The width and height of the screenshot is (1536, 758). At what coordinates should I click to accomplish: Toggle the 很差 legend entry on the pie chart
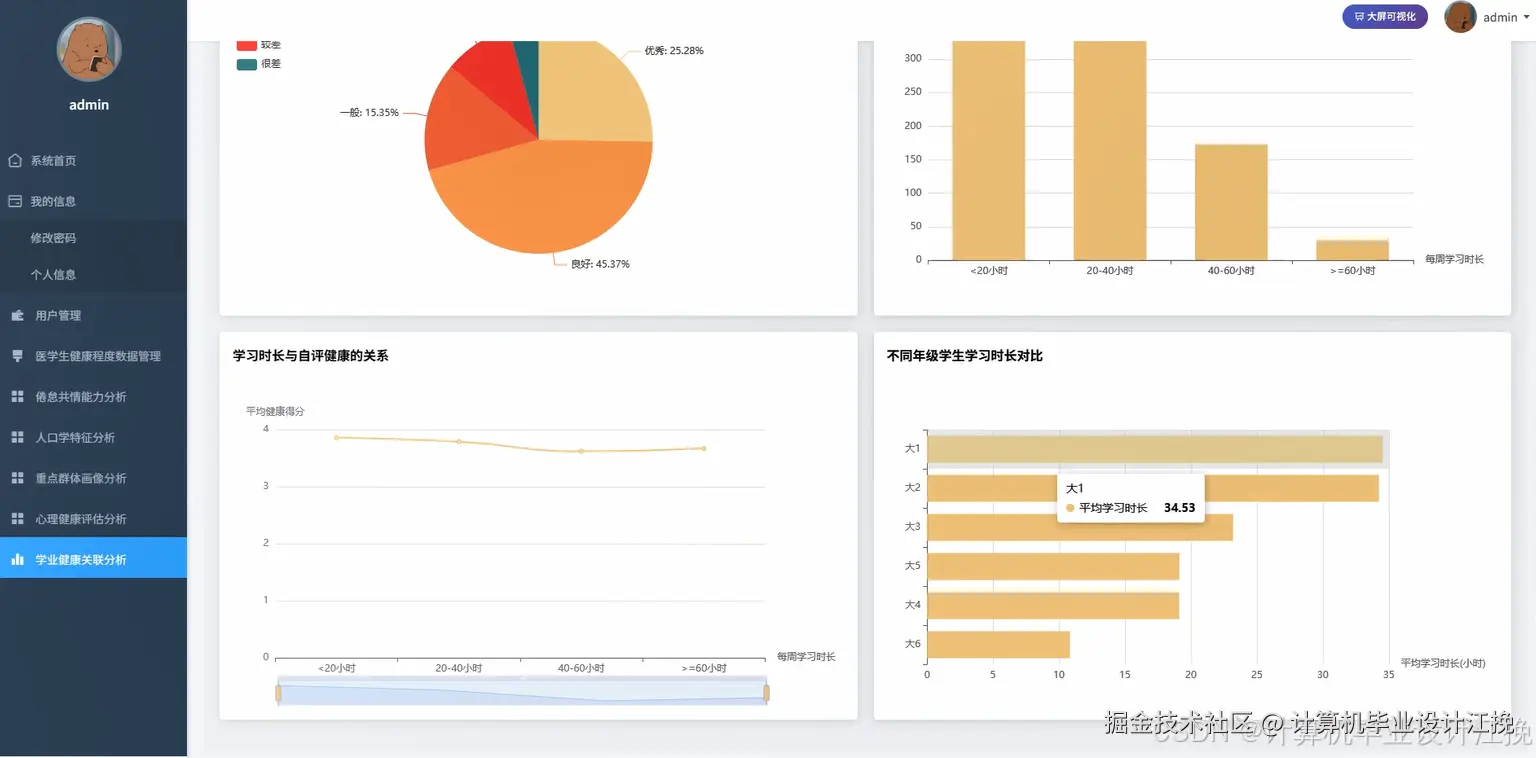pos(259,64)
